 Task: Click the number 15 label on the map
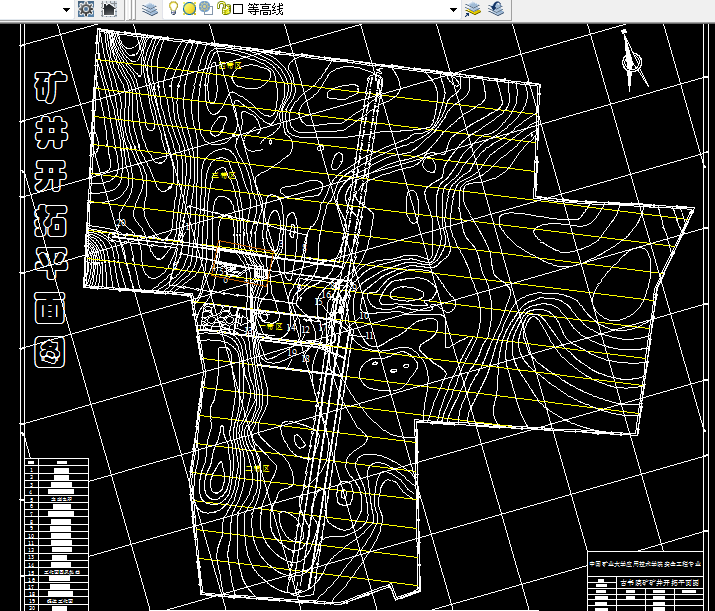pyautogui.click(x=318, y=301)
